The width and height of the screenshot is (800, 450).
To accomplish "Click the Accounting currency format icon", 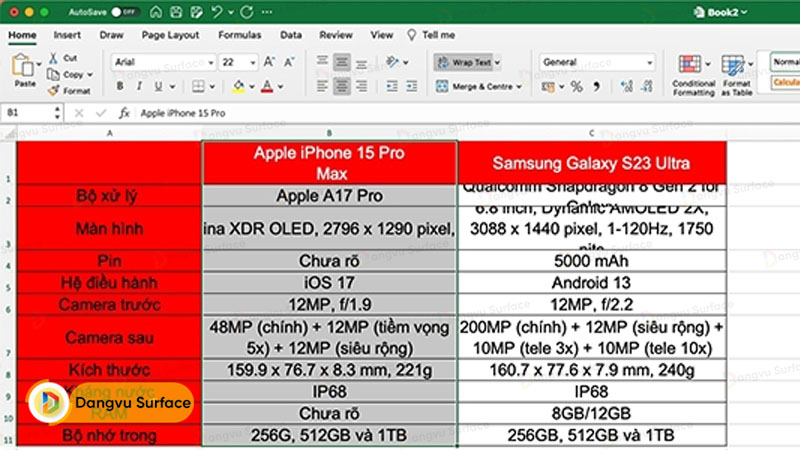I will pos(548,87).
